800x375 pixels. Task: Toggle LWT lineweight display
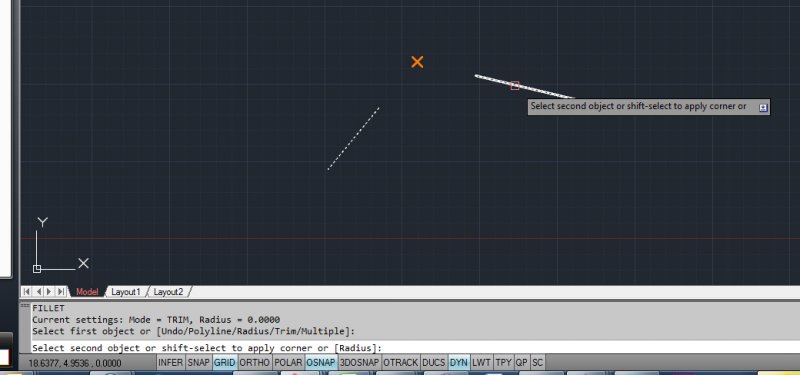click(x=481, y=363)
